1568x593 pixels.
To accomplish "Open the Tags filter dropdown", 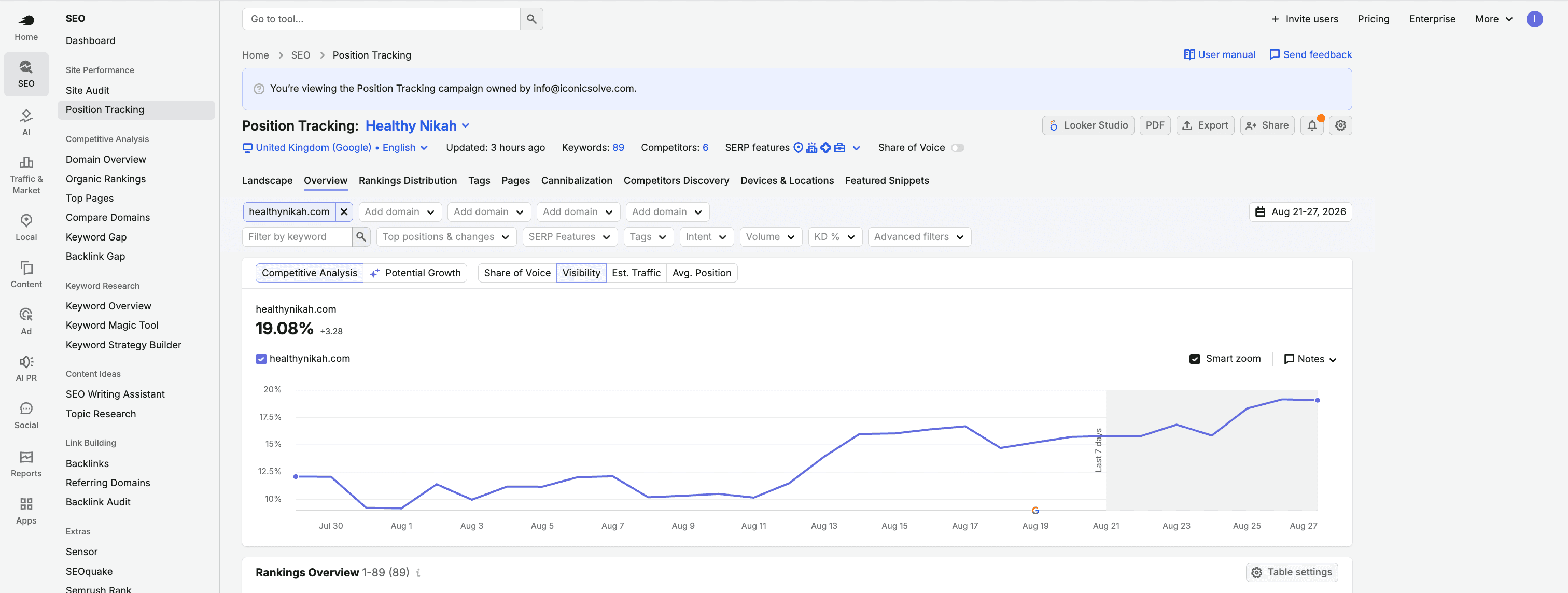I will click(x=648, y=236).
